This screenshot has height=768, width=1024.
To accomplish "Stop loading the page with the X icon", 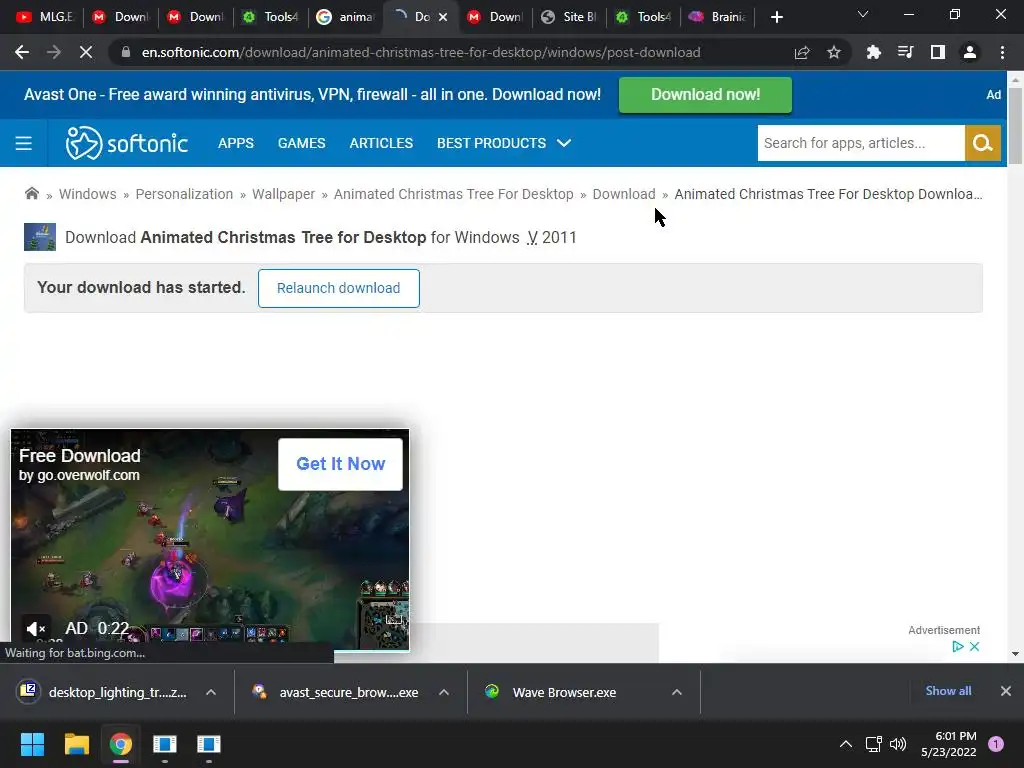I will click(86, 52).
